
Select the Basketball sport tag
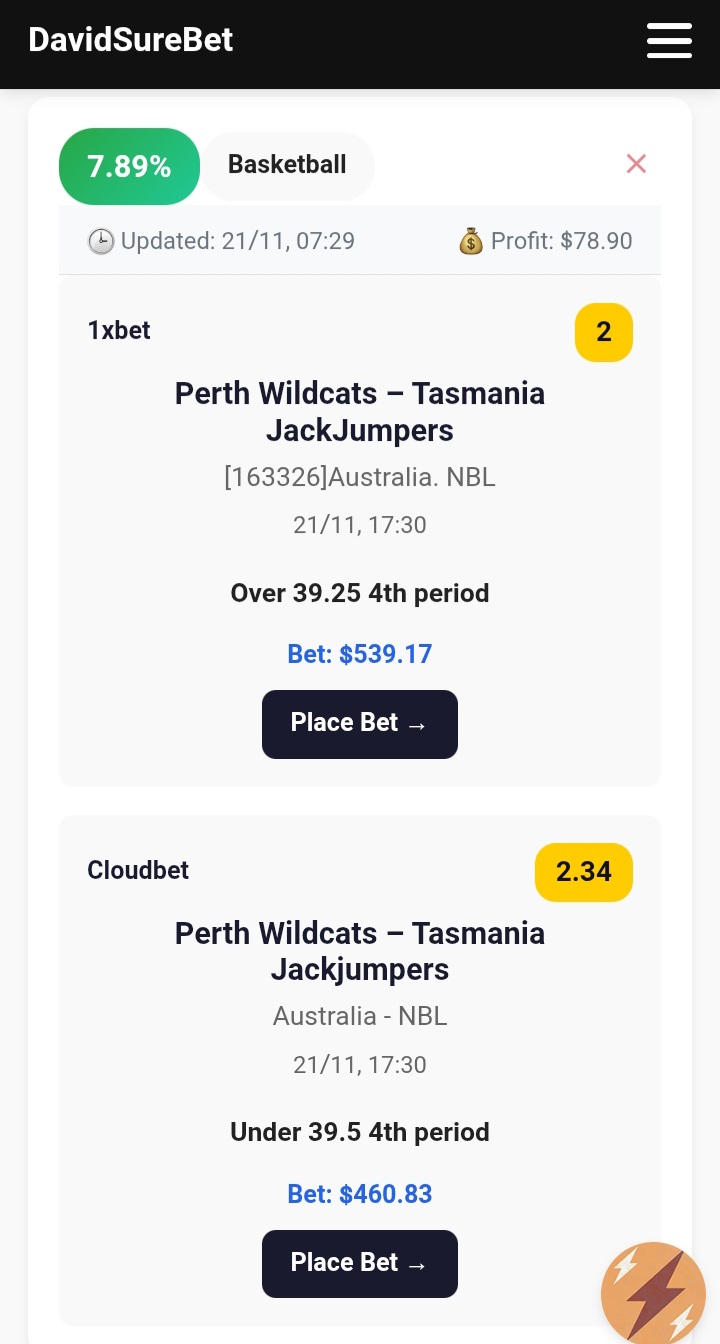pyautogui.click(x=287, y=165)
